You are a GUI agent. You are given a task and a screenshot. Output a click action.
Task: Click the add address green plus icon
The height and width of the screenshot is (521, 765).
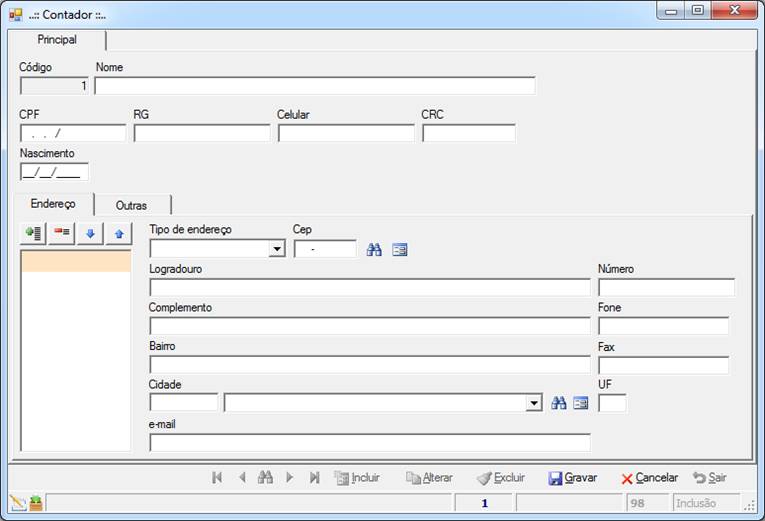click(33, 233)
